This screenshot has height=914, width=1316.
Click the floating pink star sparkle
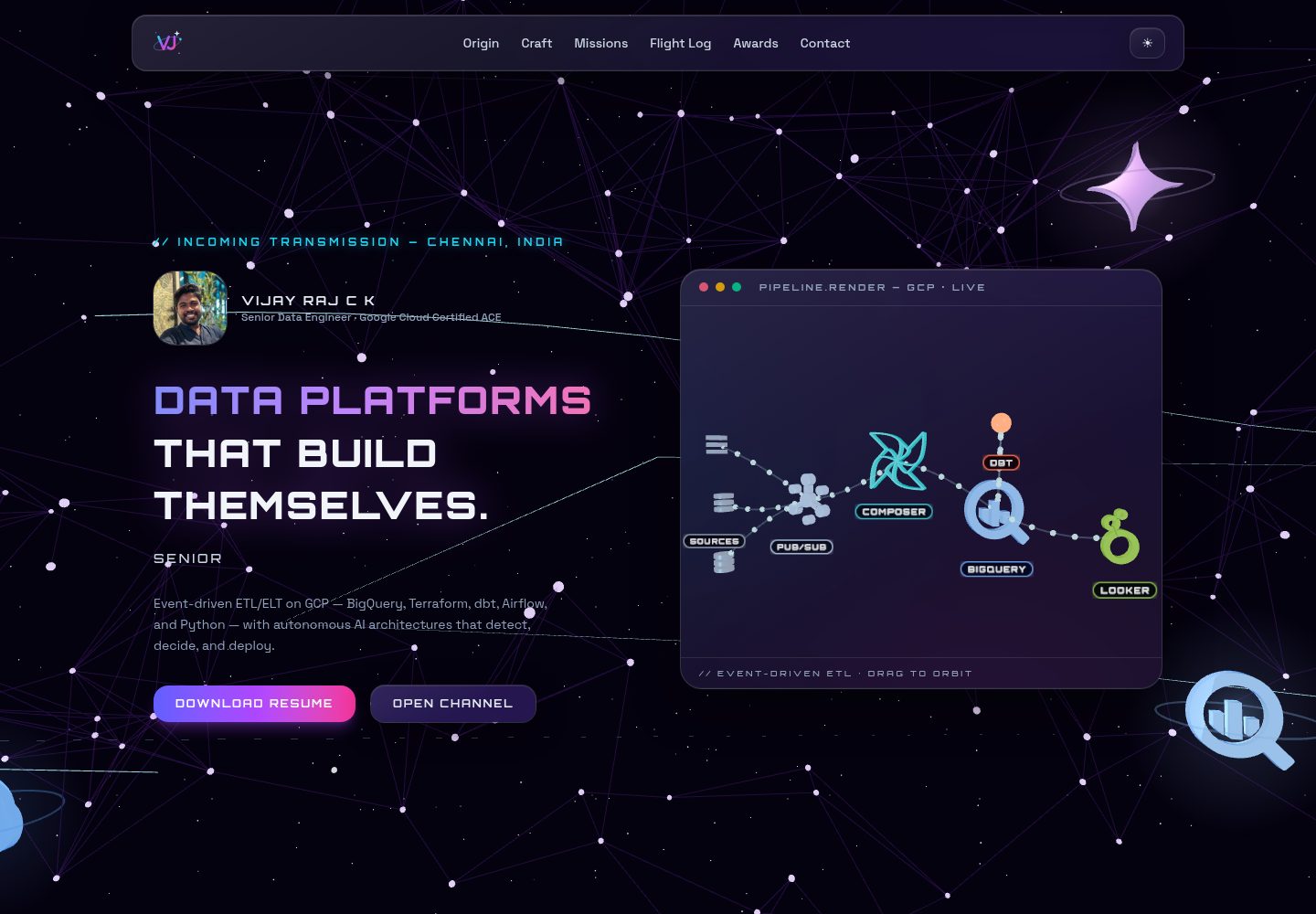point(1135,186)
